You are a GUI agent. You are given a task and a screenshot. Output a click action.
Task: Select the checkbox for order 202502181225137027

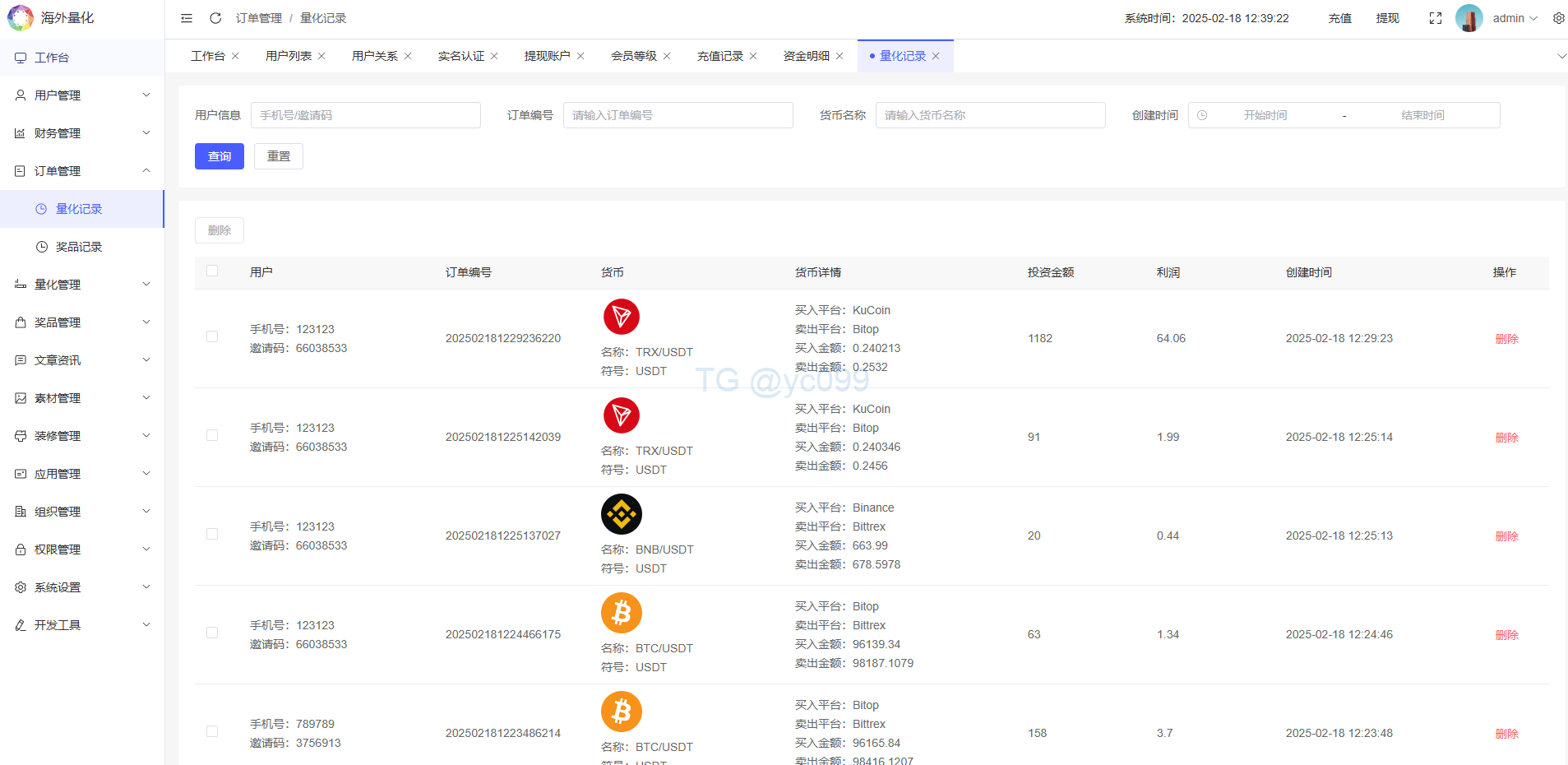click(x=212, y=535)
